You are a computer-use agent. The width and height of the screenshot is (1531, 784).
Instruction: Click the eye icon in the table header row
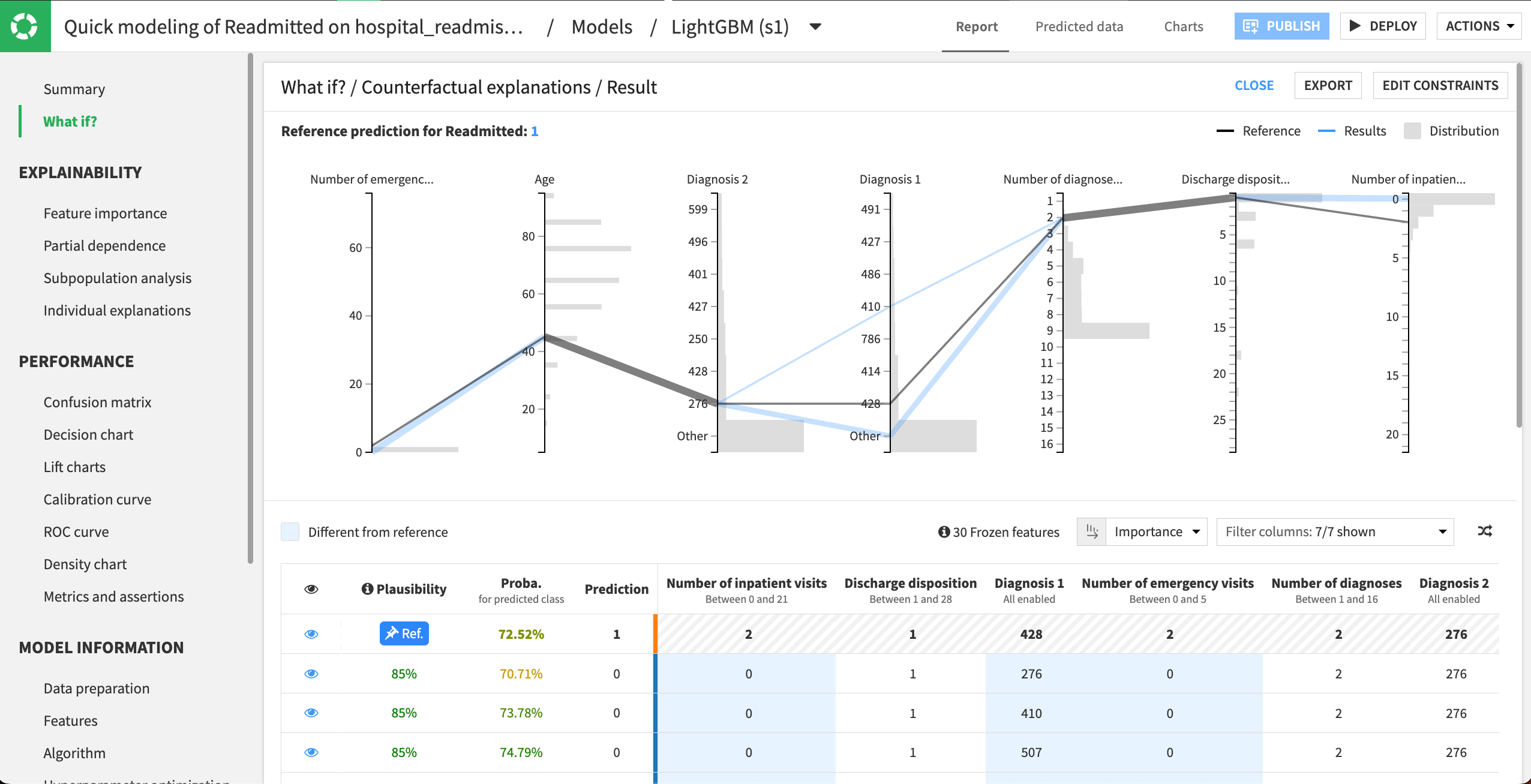(311, 588)
